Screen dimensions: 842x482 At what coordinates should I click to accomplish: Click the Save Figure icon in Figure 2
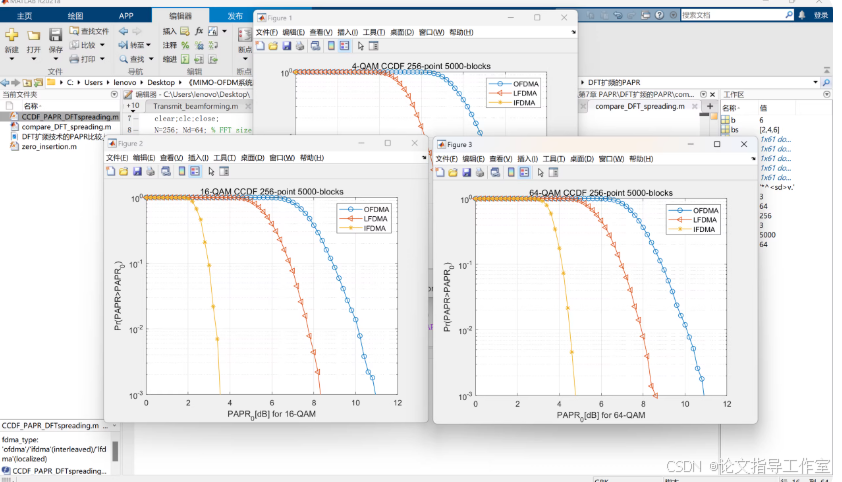click(137, 171)
